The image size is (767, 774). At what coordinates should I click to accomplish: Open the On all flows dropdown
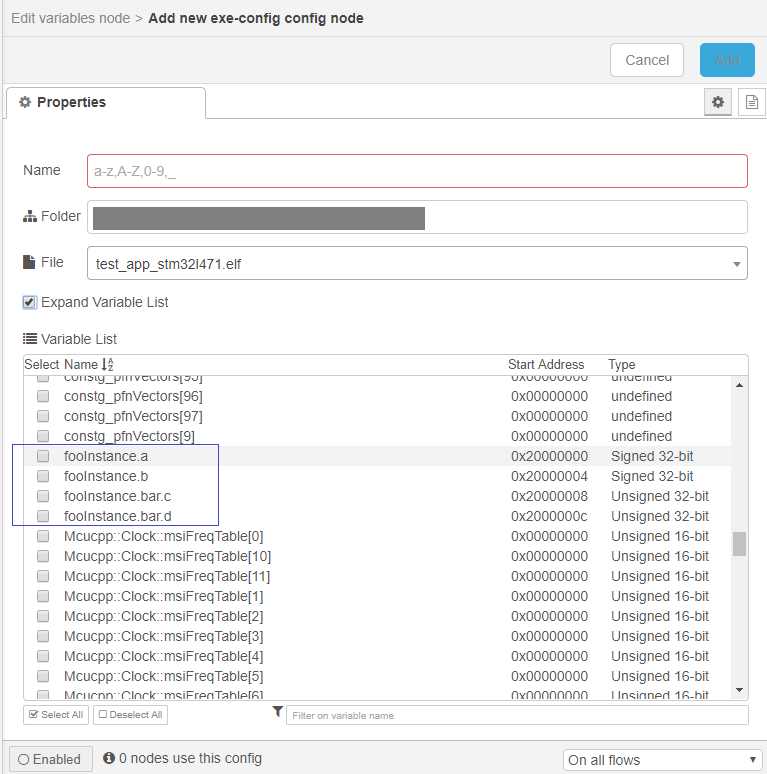[x=662, y=760]
